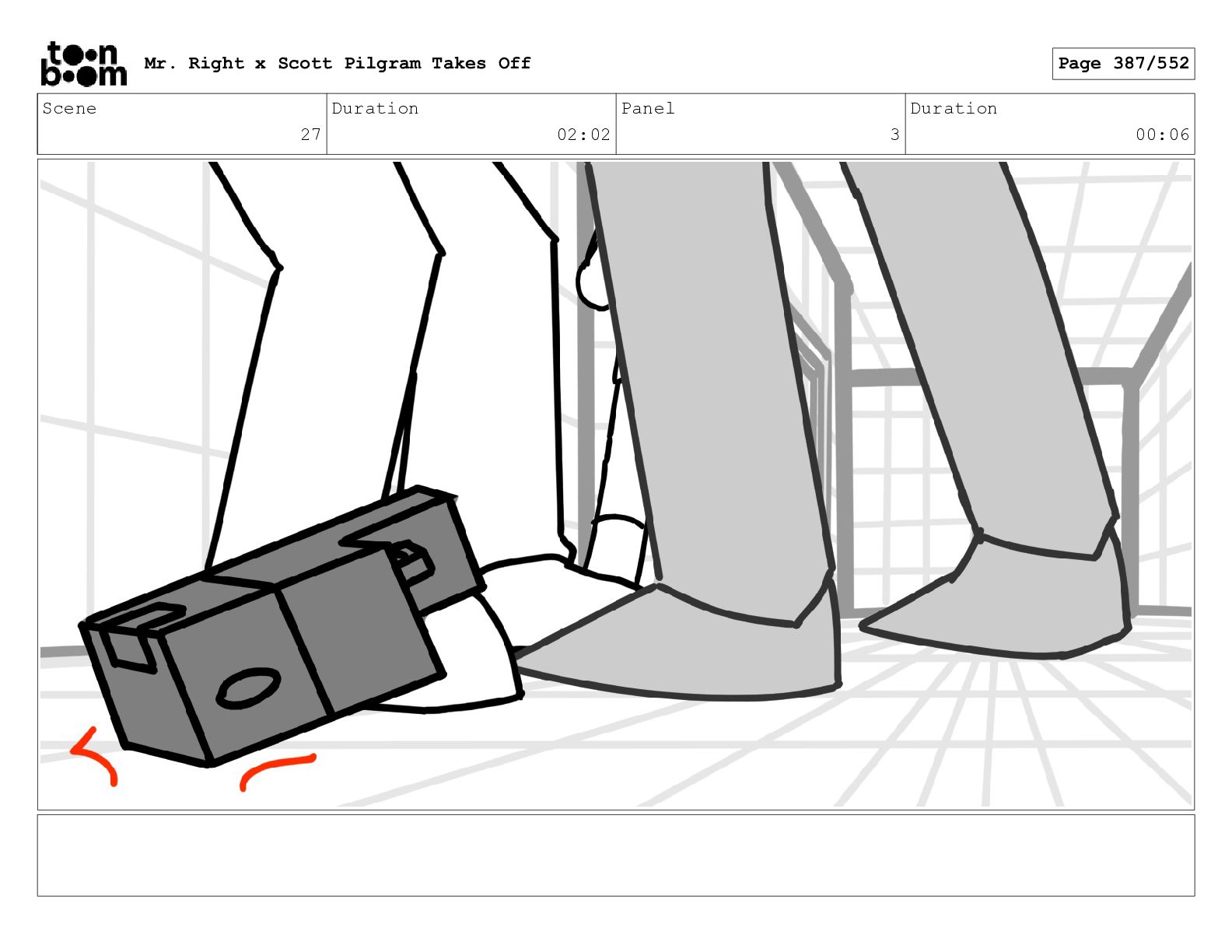
Task: Click the empty notes box below the panel
Action: (616, 856)
